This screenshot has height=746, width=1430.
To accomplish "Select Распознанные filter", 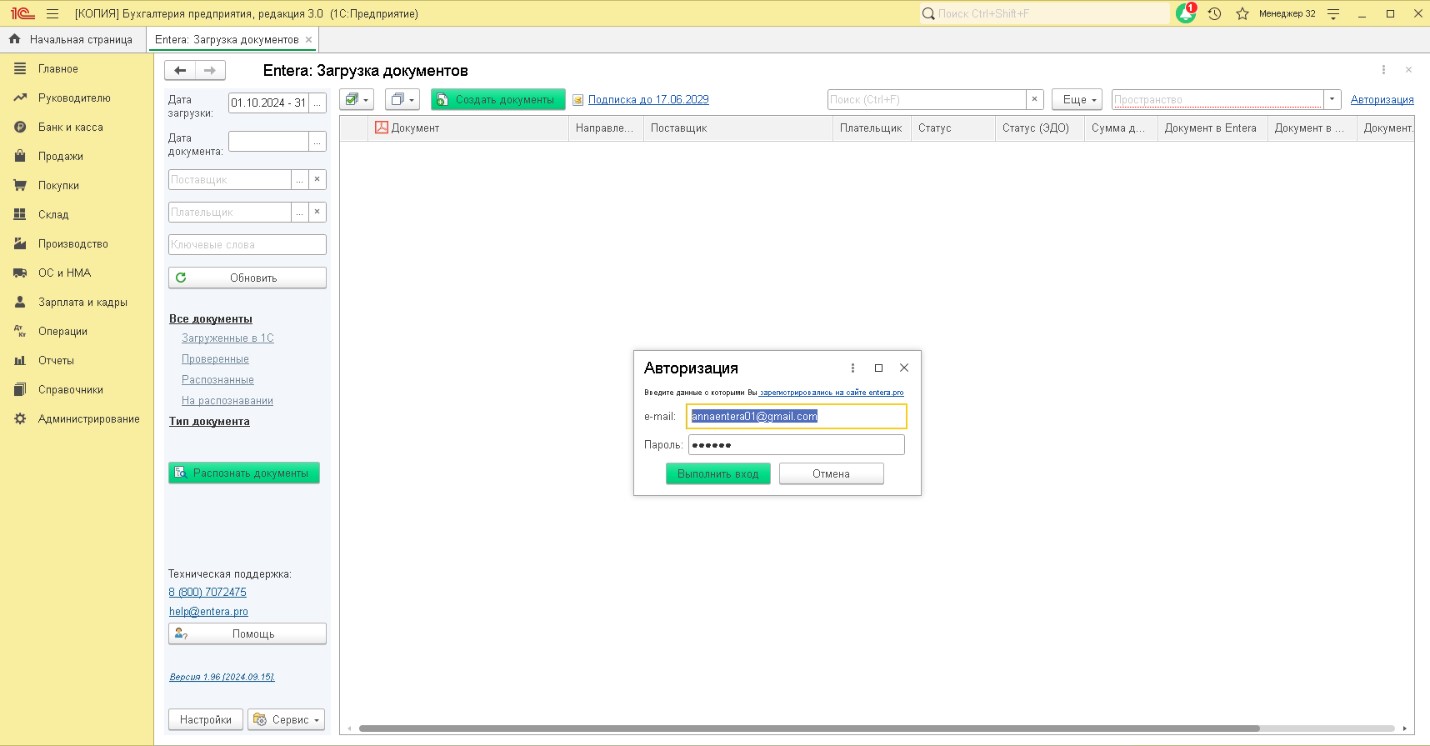I will pyautogui.click(x=218, y=380).
